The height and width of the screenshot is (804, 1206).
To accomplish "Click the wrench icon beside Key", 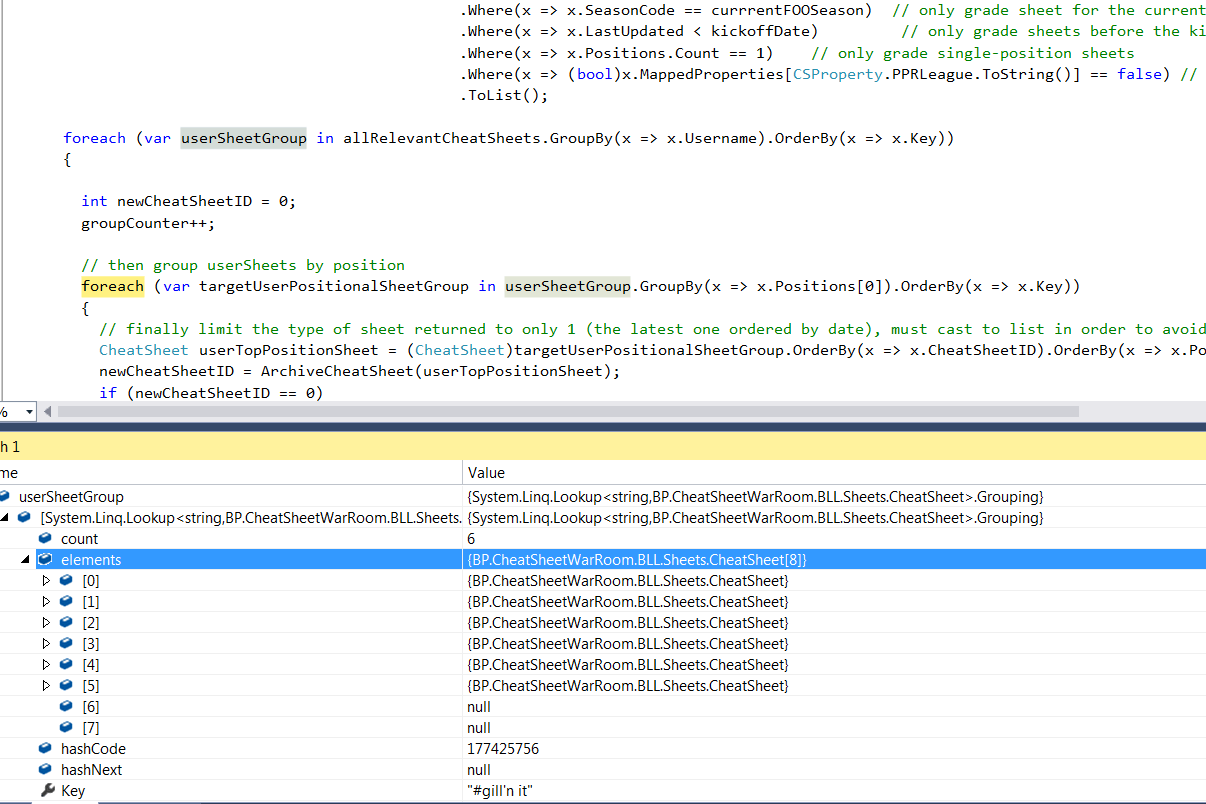I will tap(47, 791).
